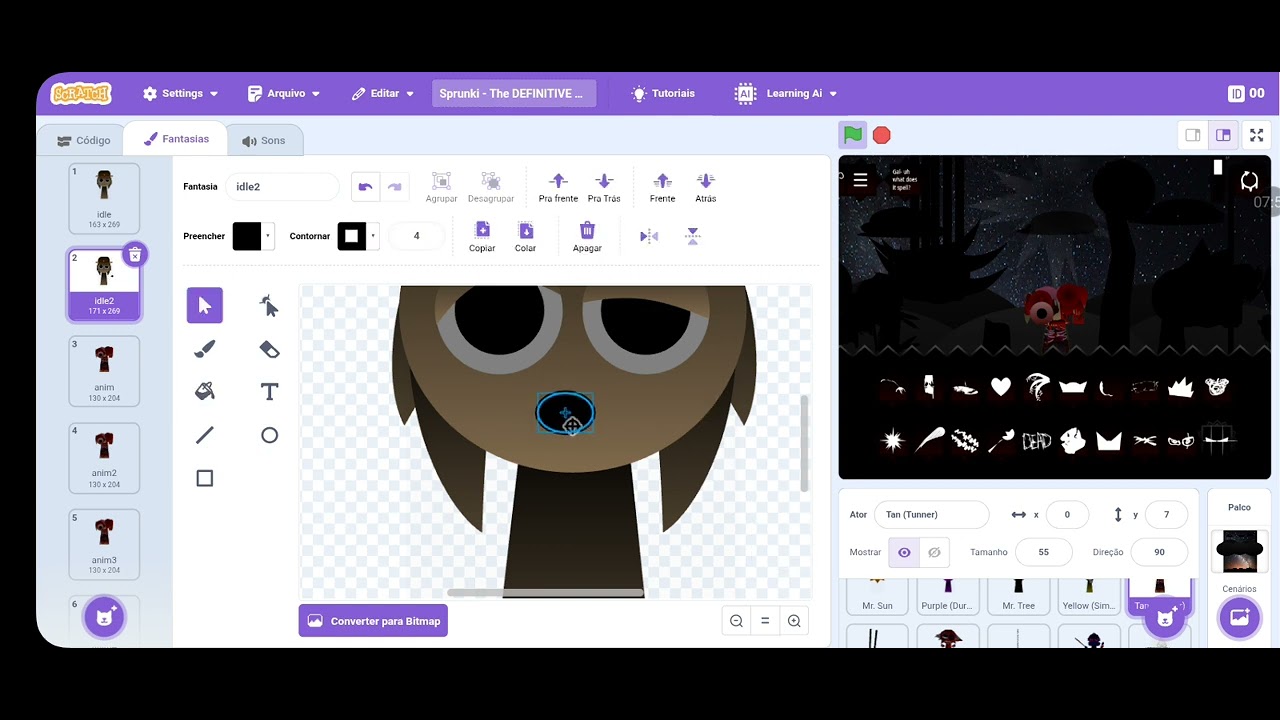Image resolution: width=1280 pixels, height=720 pixels.
Task: Pick the Brush tool
Action: click(205, 349)
